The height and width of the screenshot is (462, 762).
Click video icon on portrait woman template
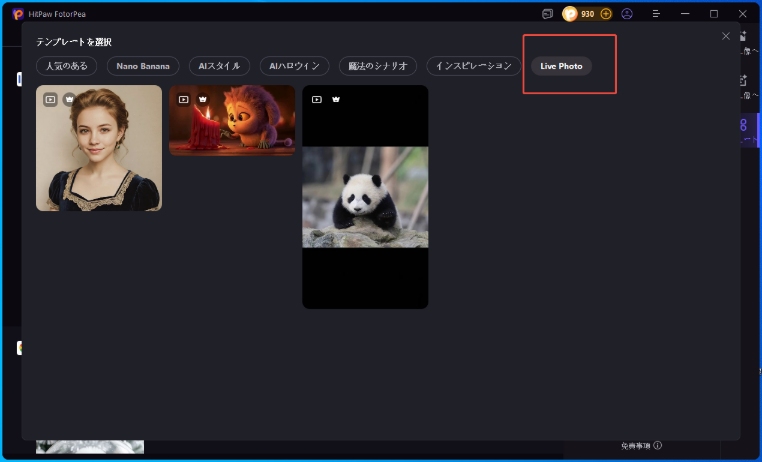coord(50,99)
